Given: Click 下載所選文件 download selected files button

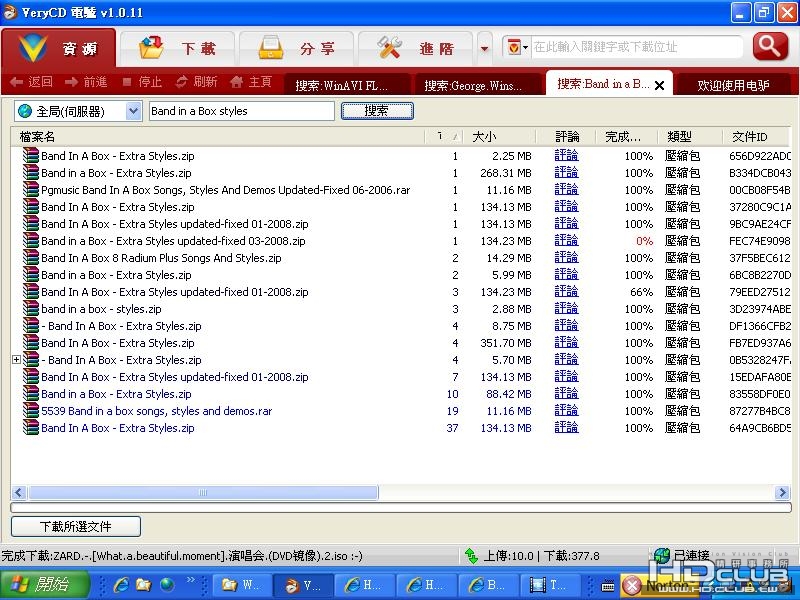Looking at the screenshot, I should point(76,526).
